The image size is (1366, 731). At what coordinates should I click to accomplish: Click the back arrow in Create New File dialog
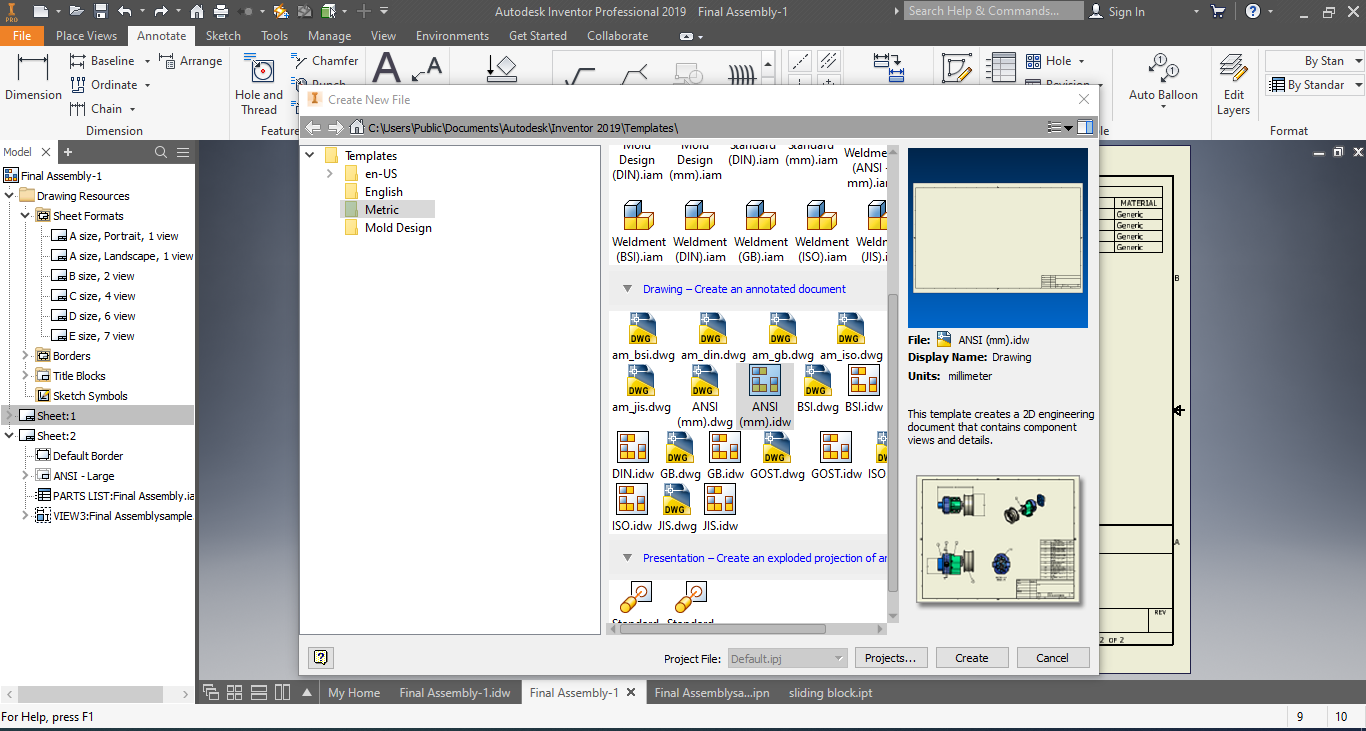pos(312,127)
